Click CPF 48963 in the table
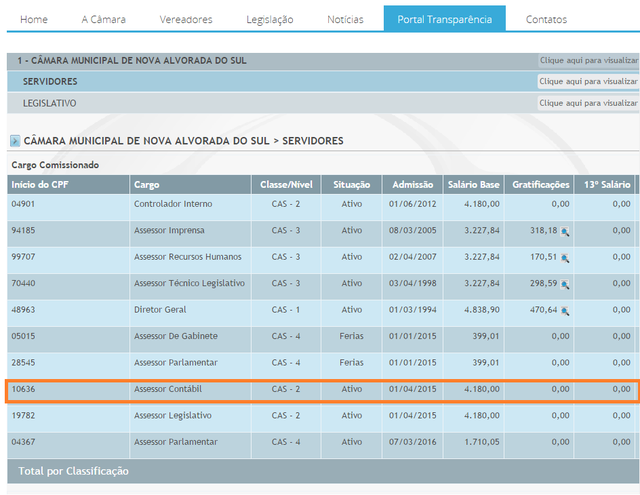640x495 pixels. pos(23,309)
